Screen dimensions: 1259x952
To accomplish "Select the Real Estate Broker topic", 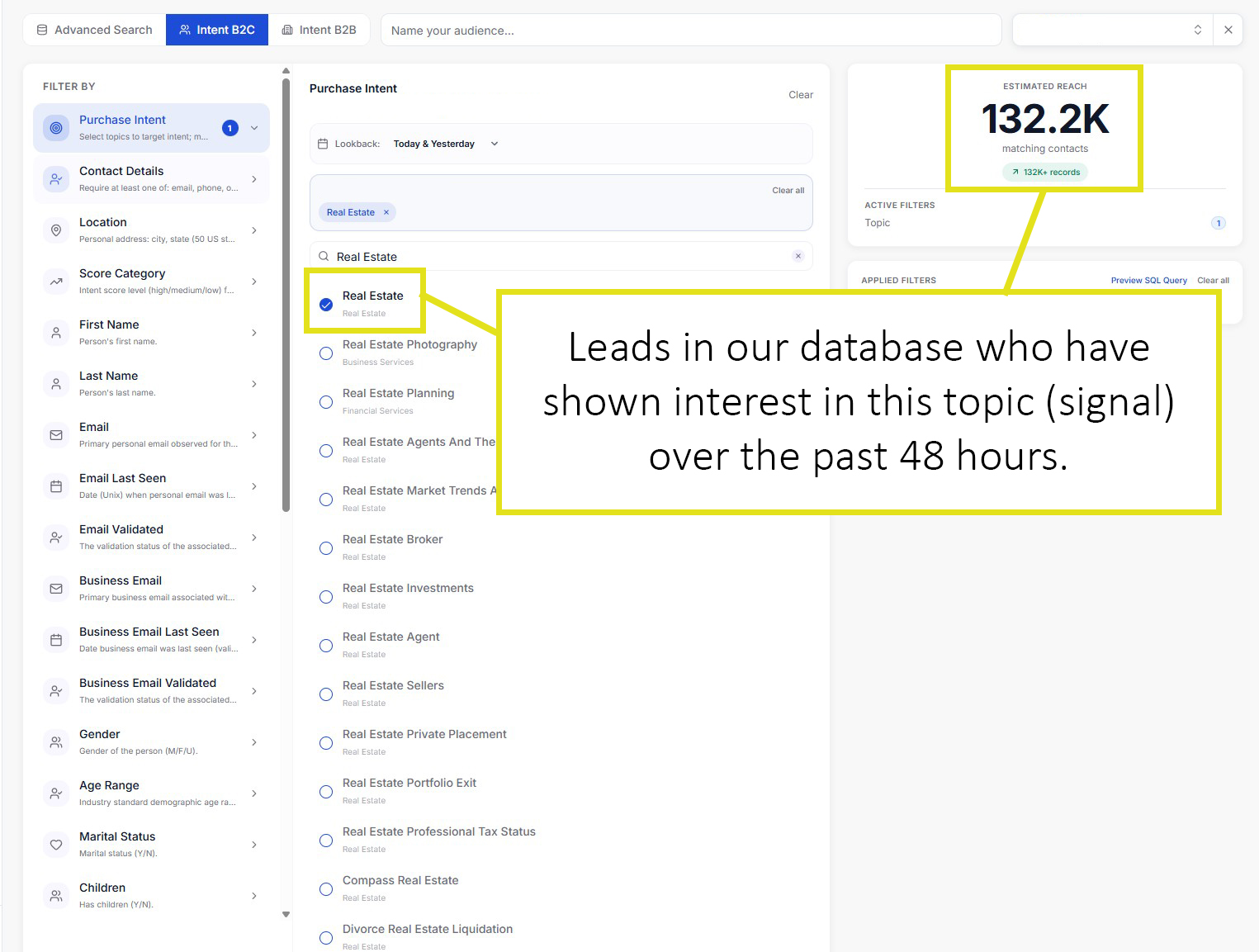I will coord(326,548).
